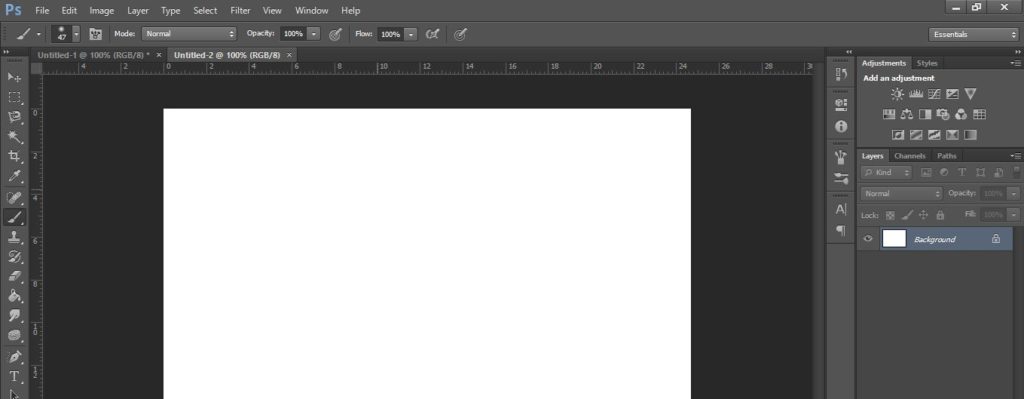
Task: Add a Photo Filter adjustment
Action: pos(942,114)
